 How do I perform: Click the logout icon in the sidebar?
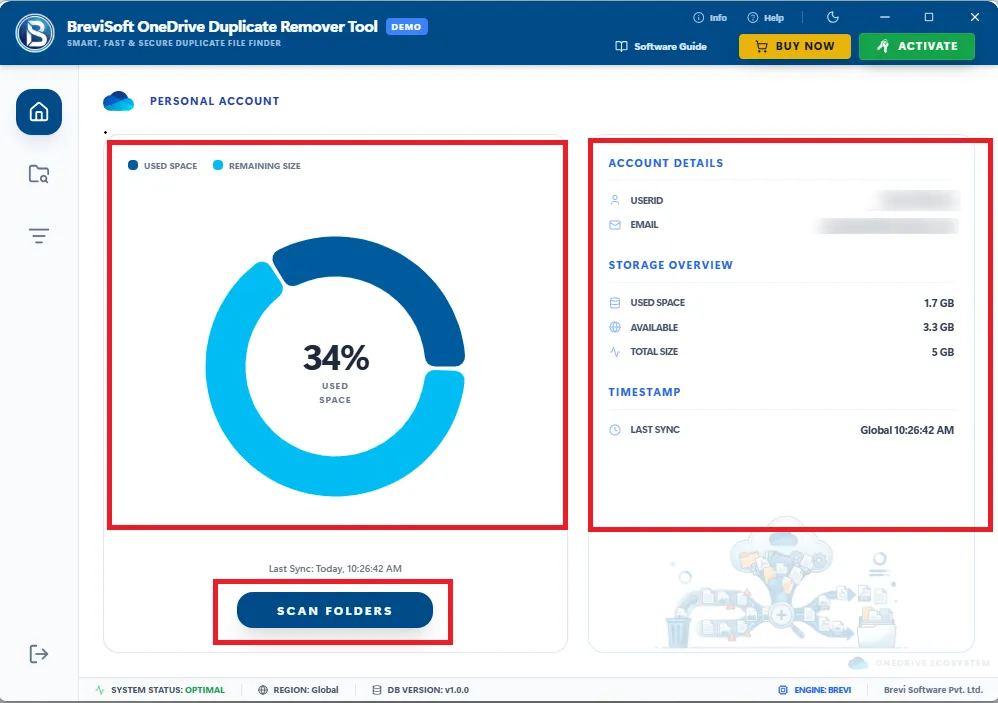(39, 653)
